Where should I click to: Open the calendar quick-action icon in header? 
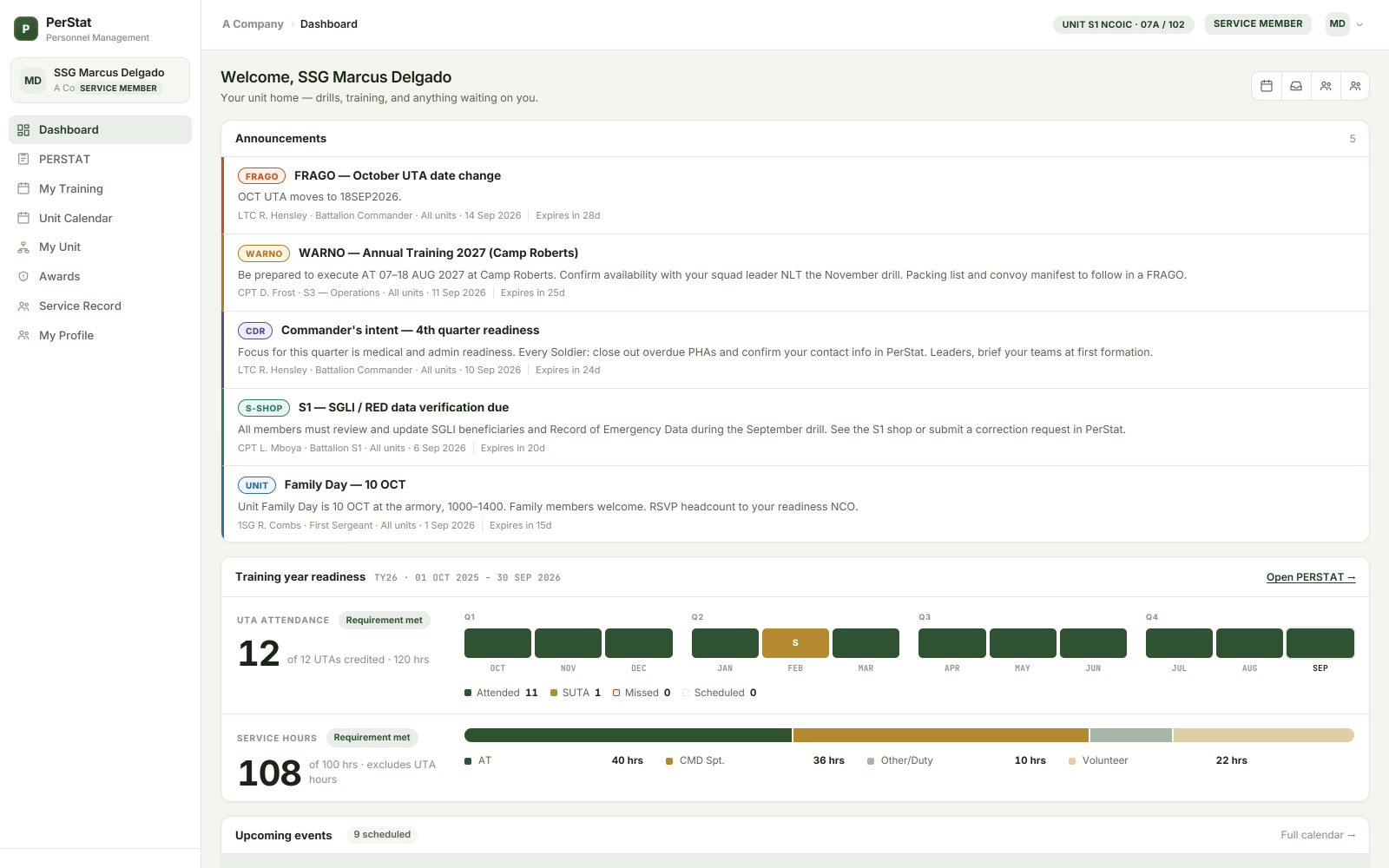[x=1267, y=86]
